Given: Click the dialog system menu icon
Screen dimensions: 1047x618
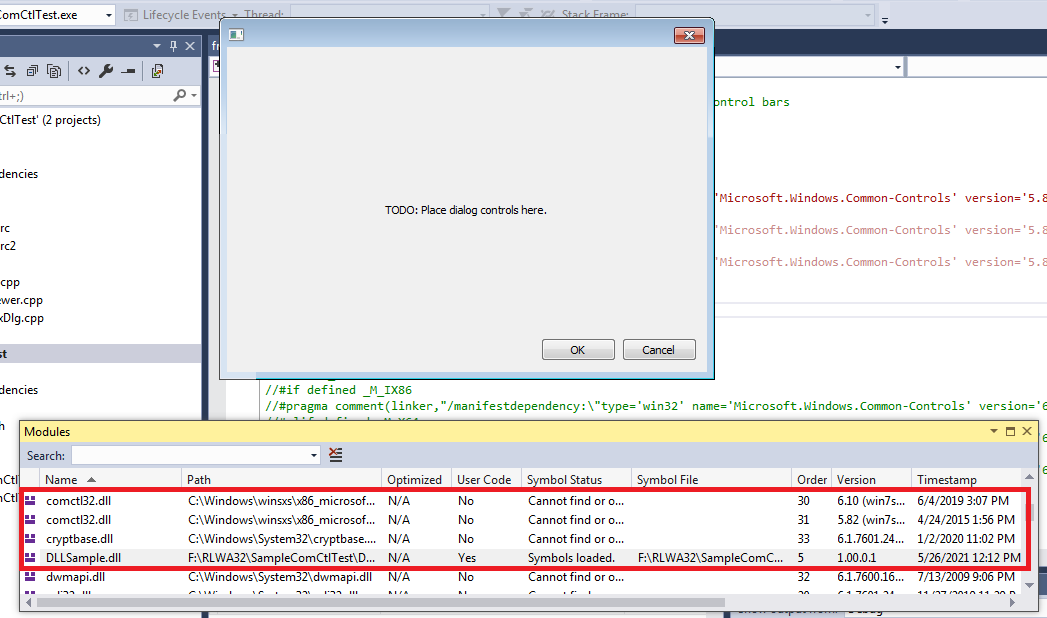Looking at the screenshot, I should pos(236,35).
